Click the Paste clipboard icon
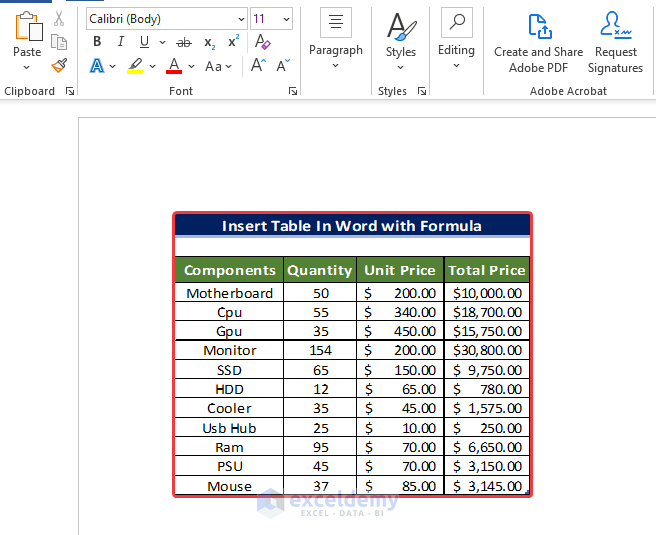The image size is (656, 535). pos(28,27)
